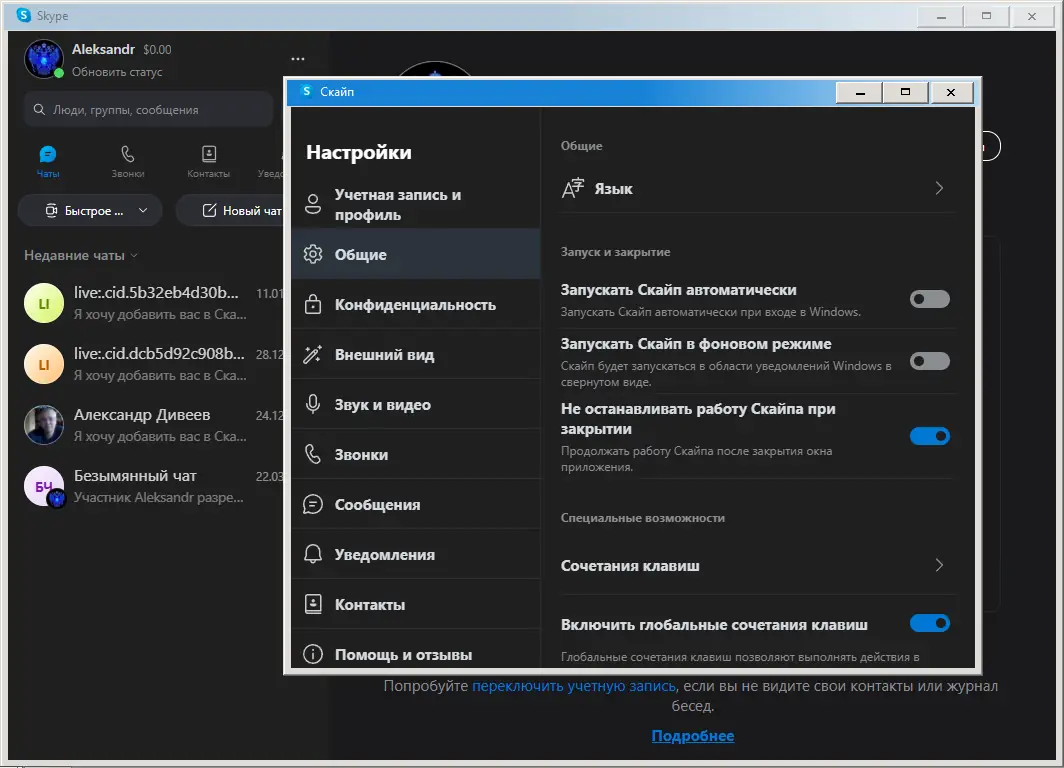Viewport: 1064px width, 768px height.
Task: Click the yellow-green LI avatar of the first chat
Action: 44,303
